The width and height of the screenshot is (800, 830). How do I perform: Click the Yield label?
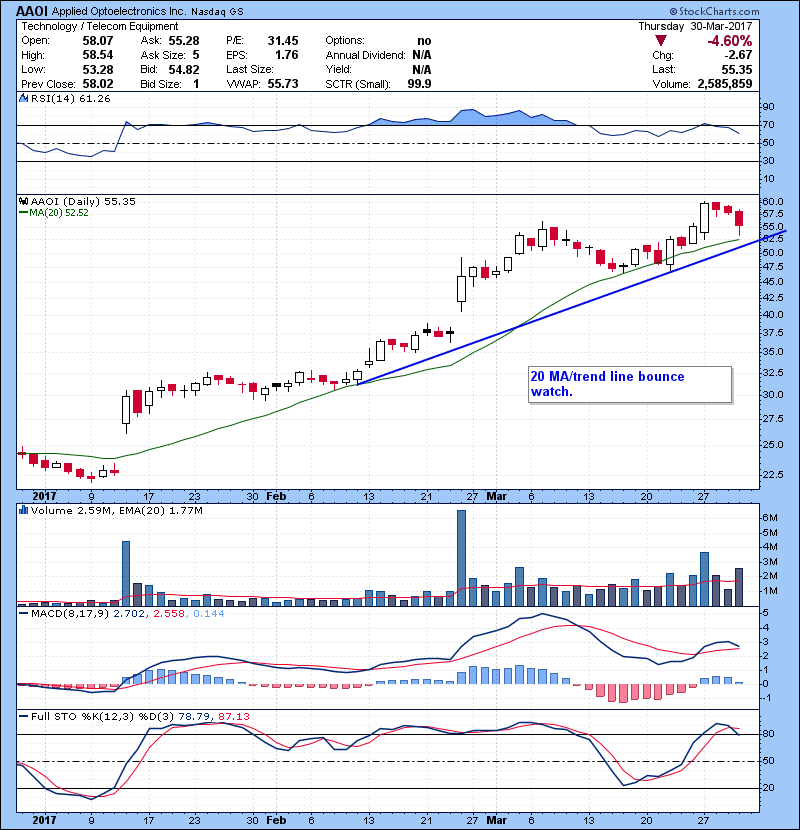(338, 69)
